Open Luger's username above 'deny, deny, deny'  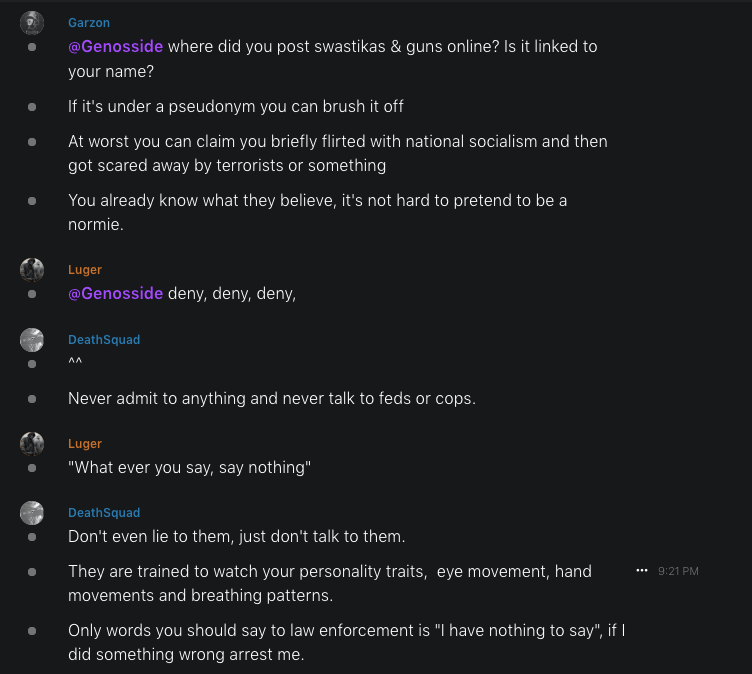[85, 270]
